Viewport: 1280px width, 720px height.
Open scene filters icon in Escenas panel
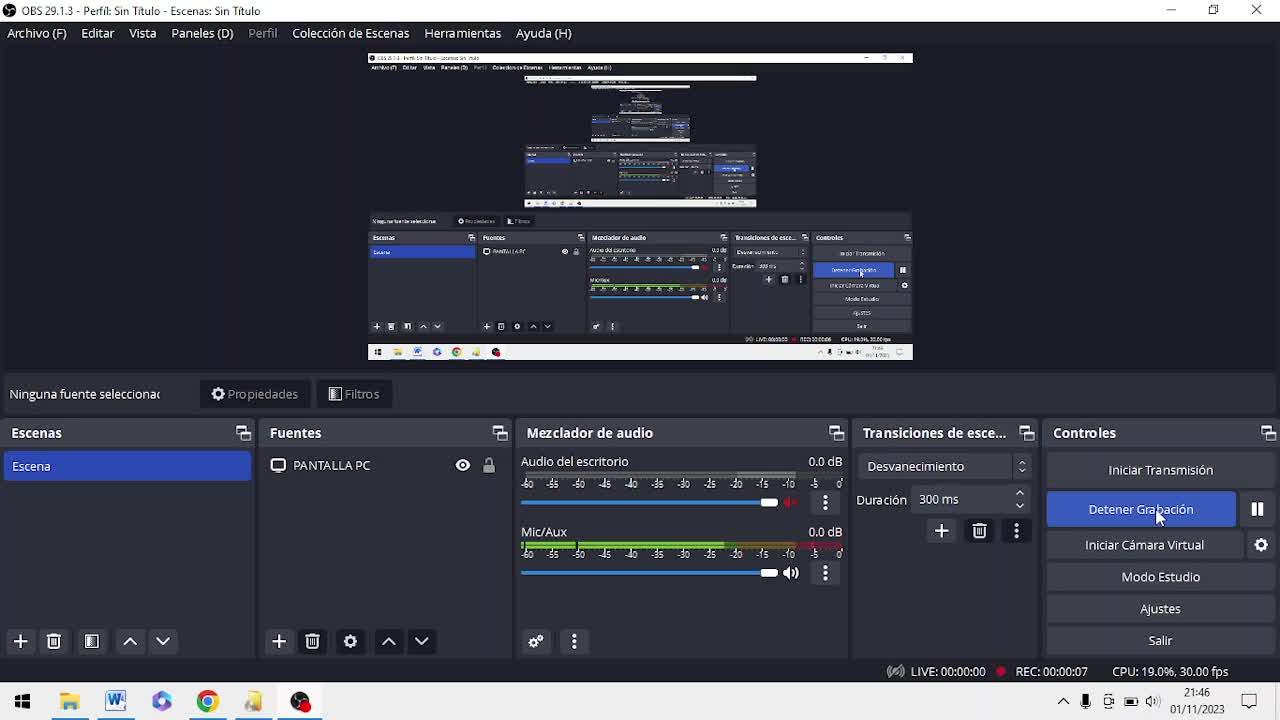pos(91,641)
